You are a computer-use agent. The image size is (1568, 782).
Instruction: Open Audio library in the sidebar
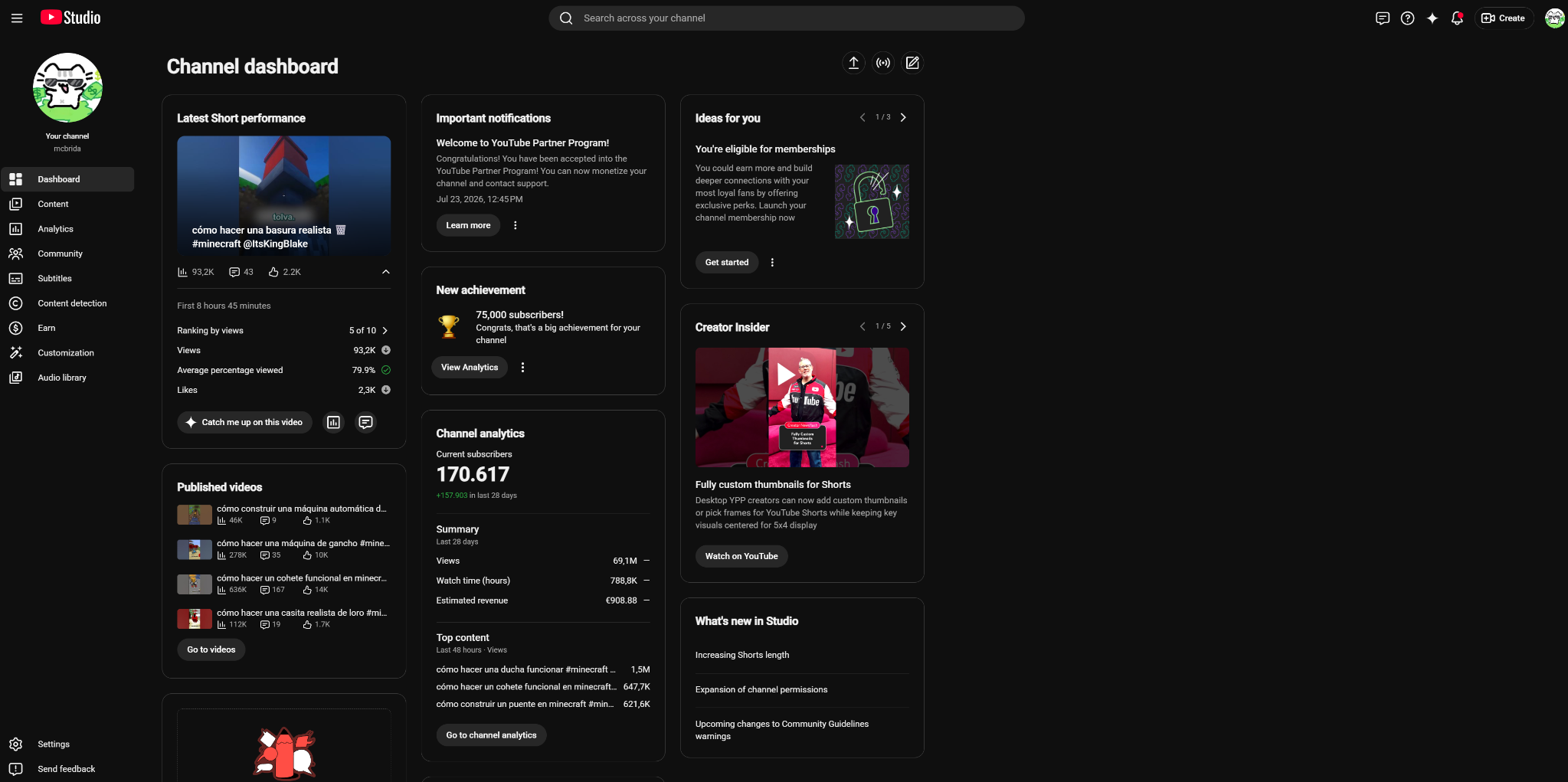(x=67, y=378)
